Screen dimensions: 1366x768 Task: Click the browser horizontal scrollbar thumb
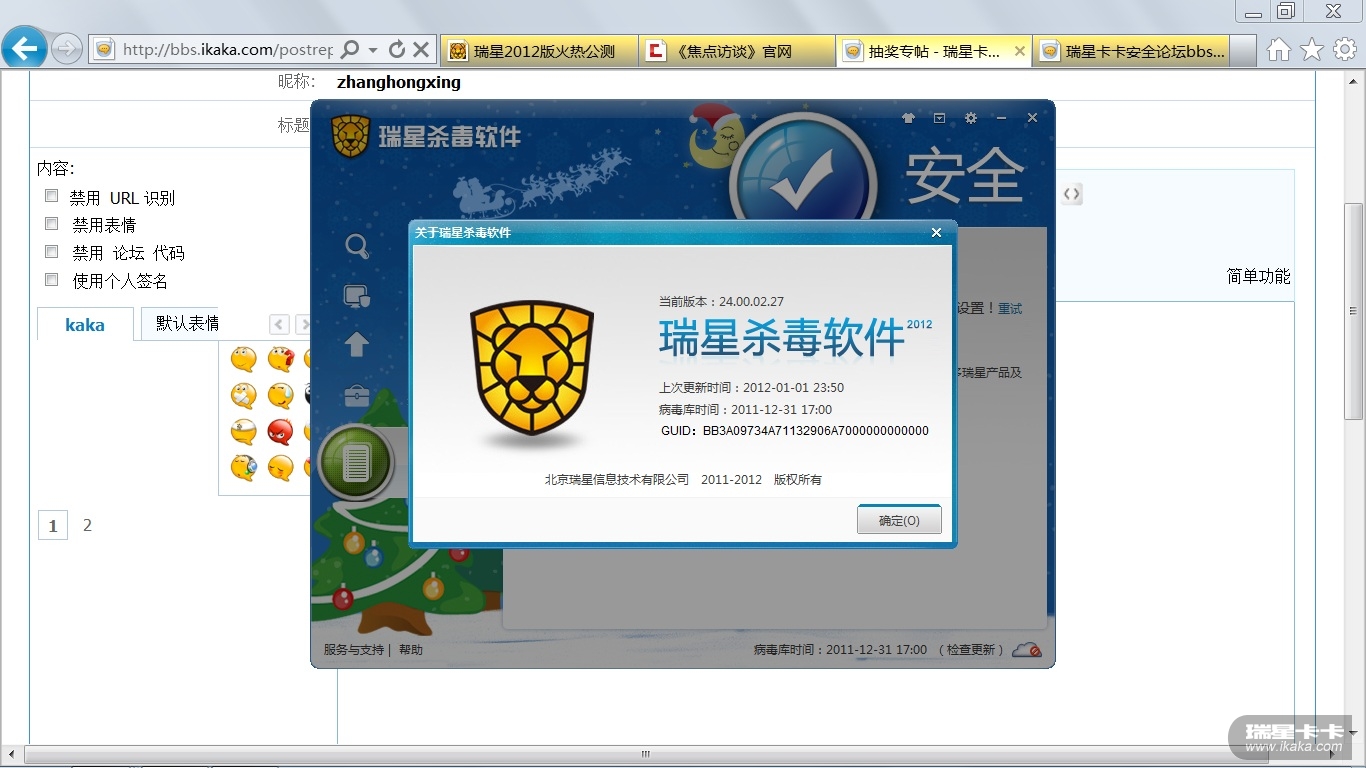(645, 754)
